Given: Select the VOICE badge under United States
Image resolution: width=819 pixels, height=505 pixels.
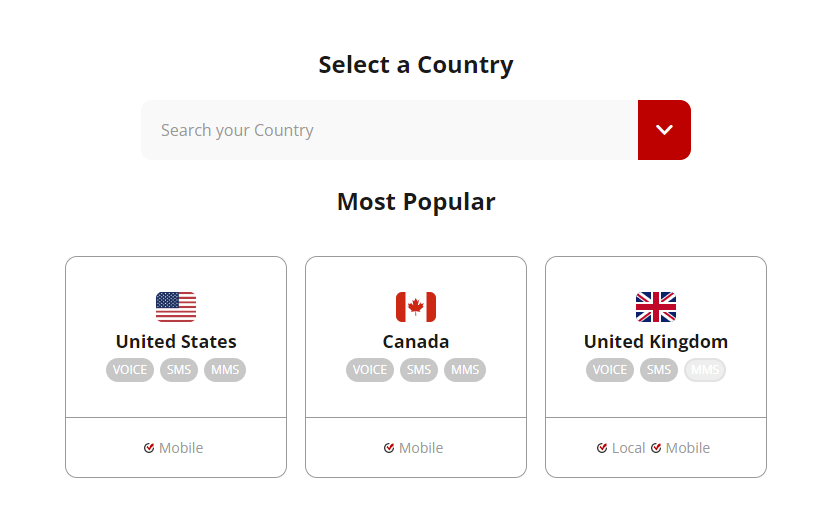Looking at the screenshot, I should (130, 370).
